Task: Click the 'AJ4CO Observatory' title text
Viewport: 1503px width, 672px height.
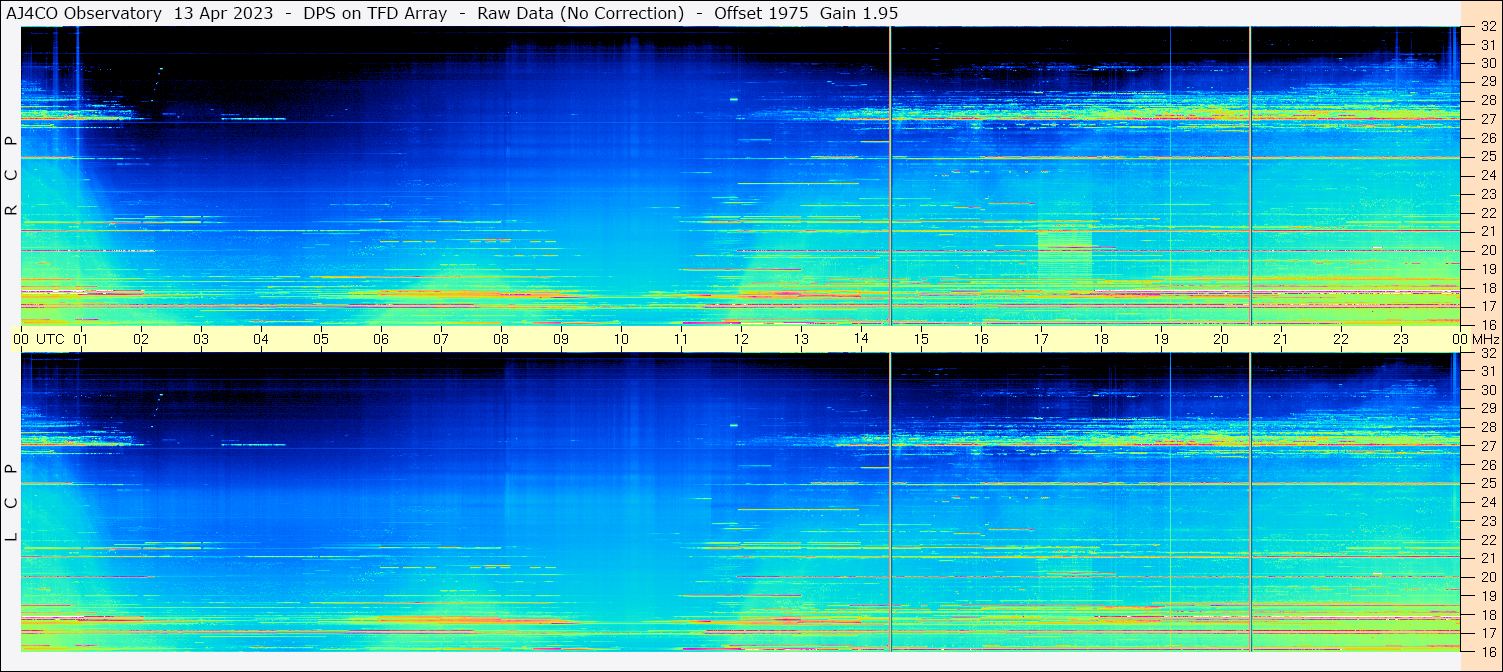Action: (x=84, y=13)
